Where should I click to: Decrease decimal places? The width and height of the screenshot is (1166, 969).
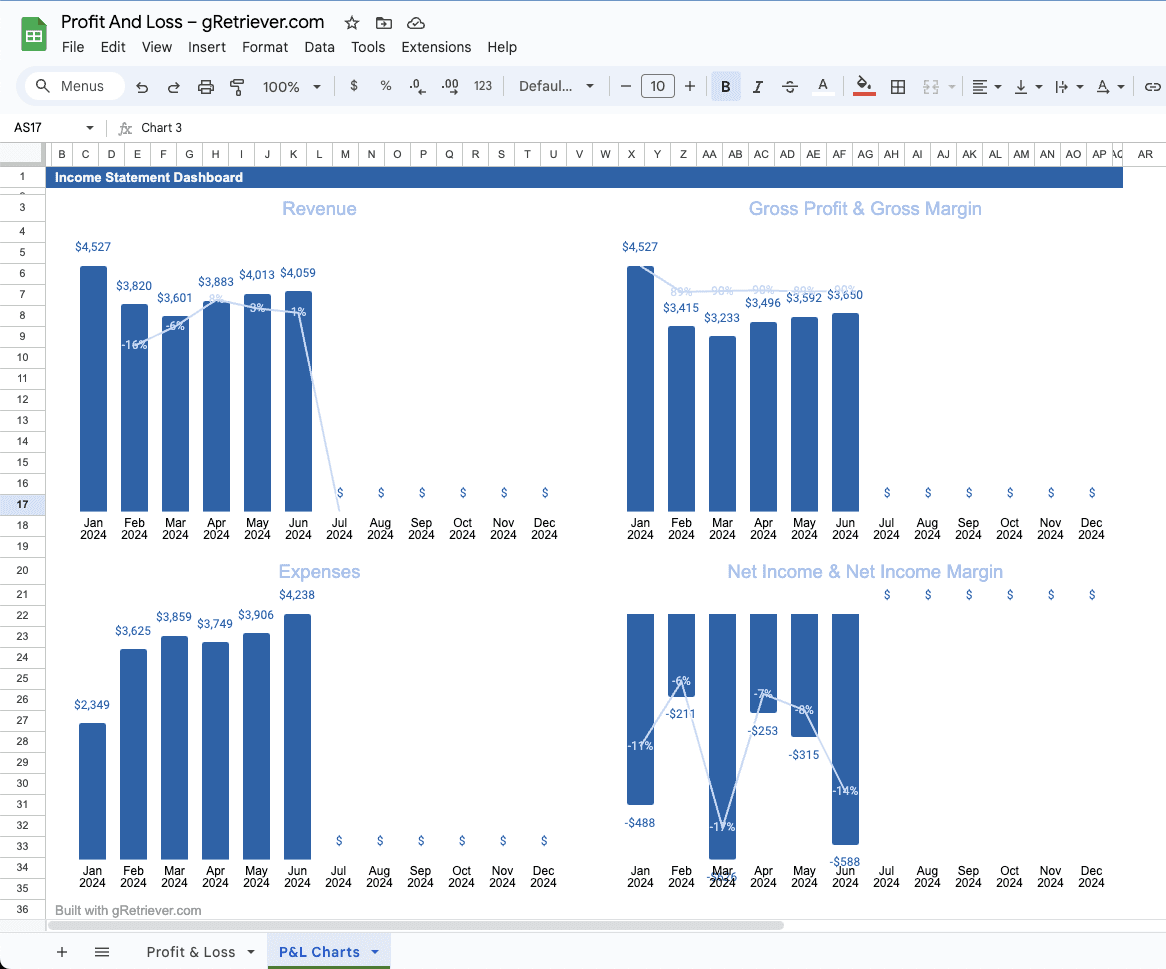tap(417, 86)
